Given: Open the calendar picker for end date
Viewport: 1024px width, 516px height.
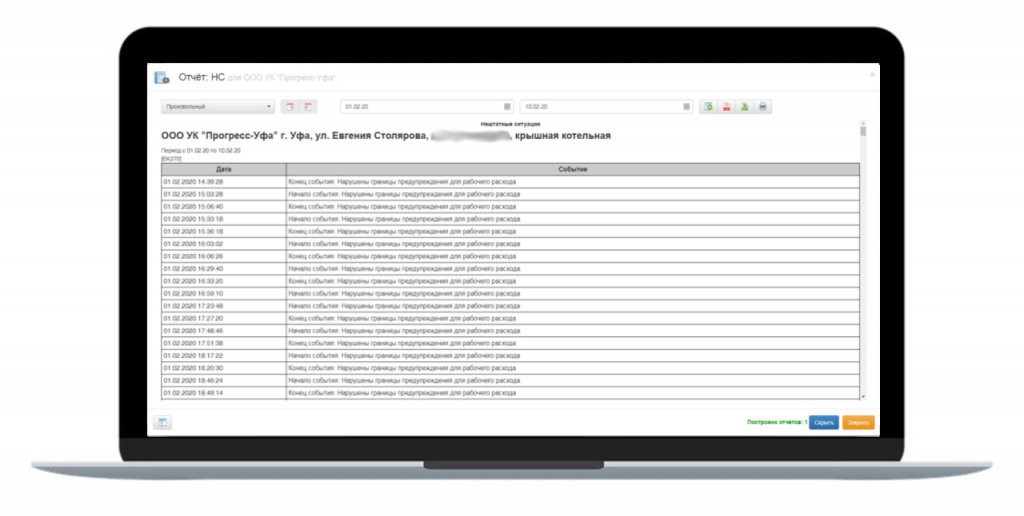Looking at the screenshot, I should point(686,106).
